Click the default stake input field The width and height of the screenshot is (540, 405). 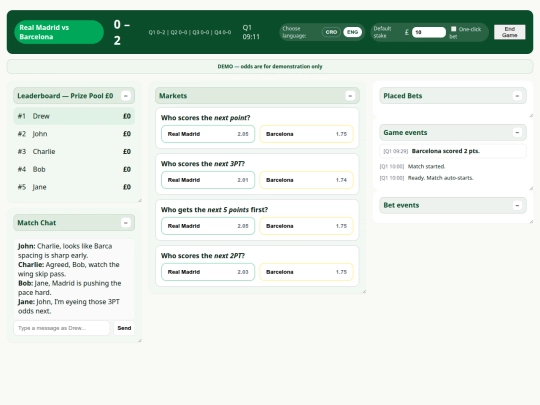pyautogui.click(x=428, y=32)
